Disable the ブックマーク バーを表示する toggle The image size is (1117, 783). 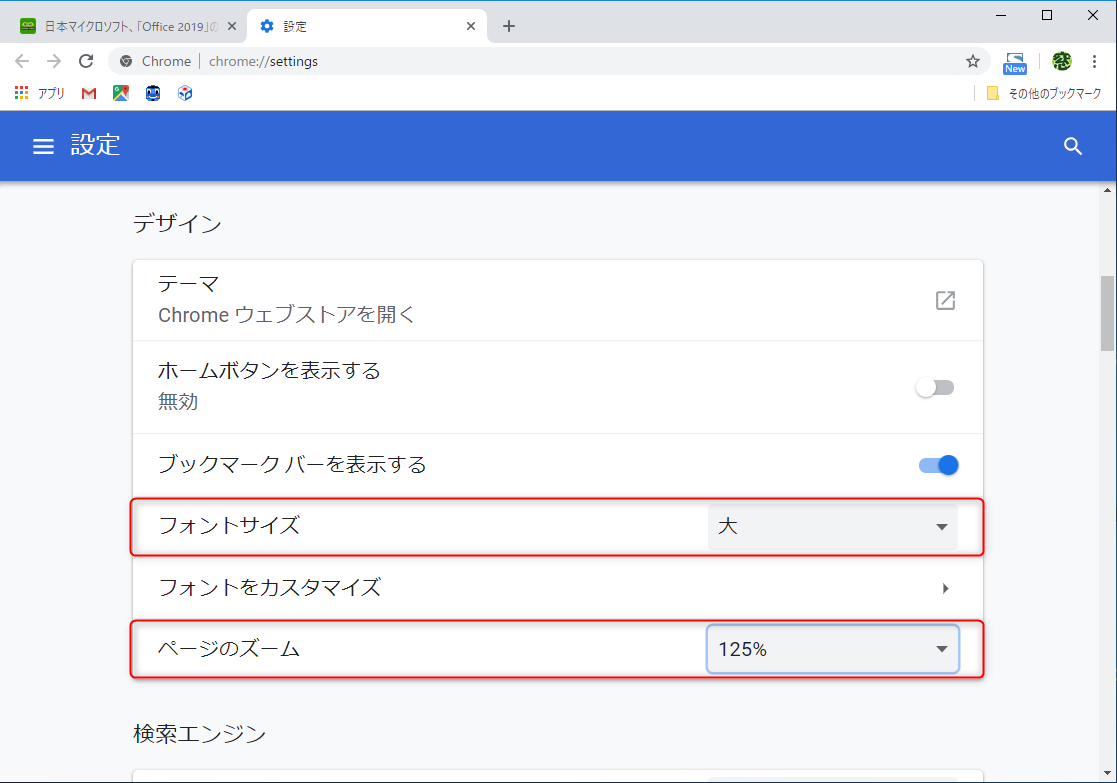coord(935,464)
